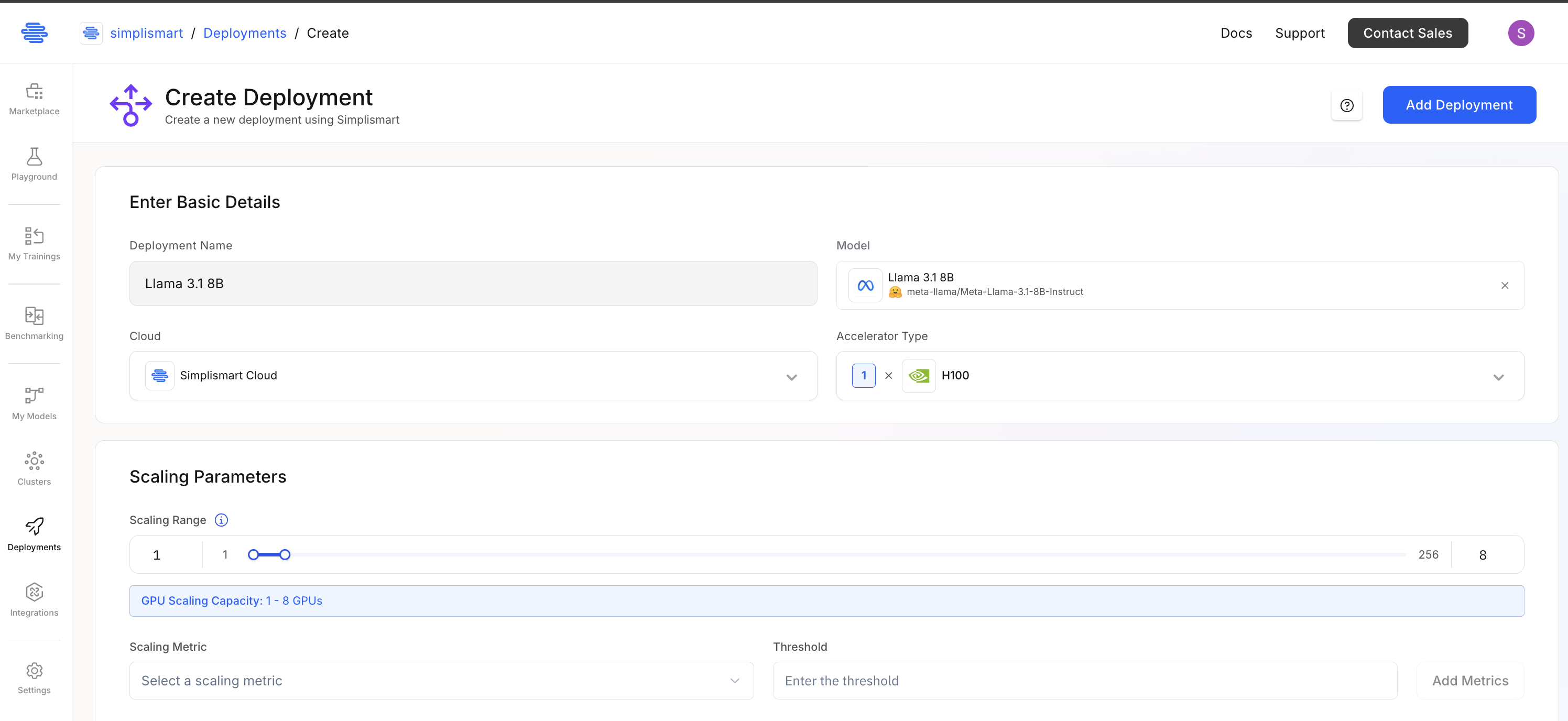1568x721 pixels.
Task: Expand the Cloud dropdown
Action: point(791,377)
